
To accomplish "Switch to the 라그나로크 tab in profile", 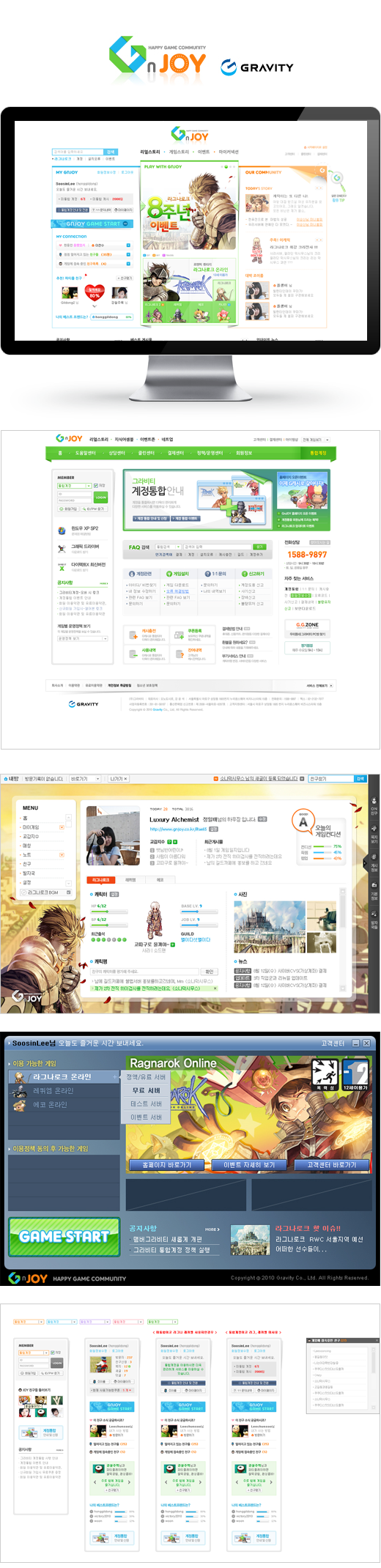I will pos(101,879).
